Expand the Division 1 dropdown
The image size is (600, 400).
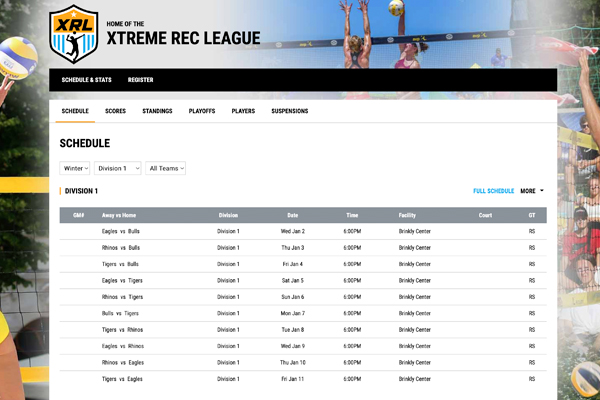coord(117,168)
